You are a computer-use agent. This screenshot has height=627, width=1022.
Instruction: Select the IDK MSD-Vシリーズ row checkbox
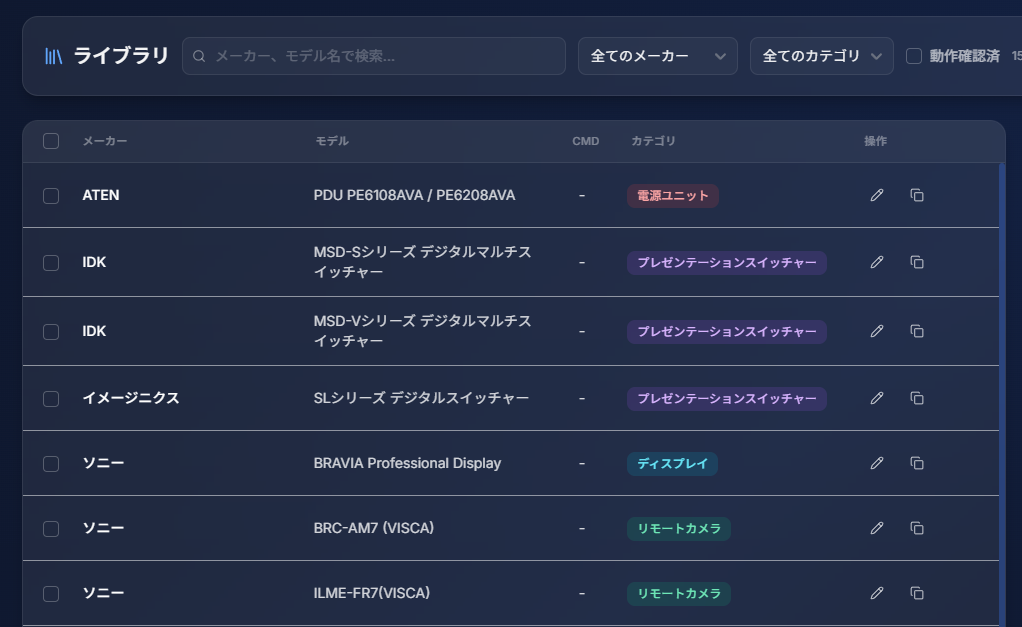tap(51, 332)
